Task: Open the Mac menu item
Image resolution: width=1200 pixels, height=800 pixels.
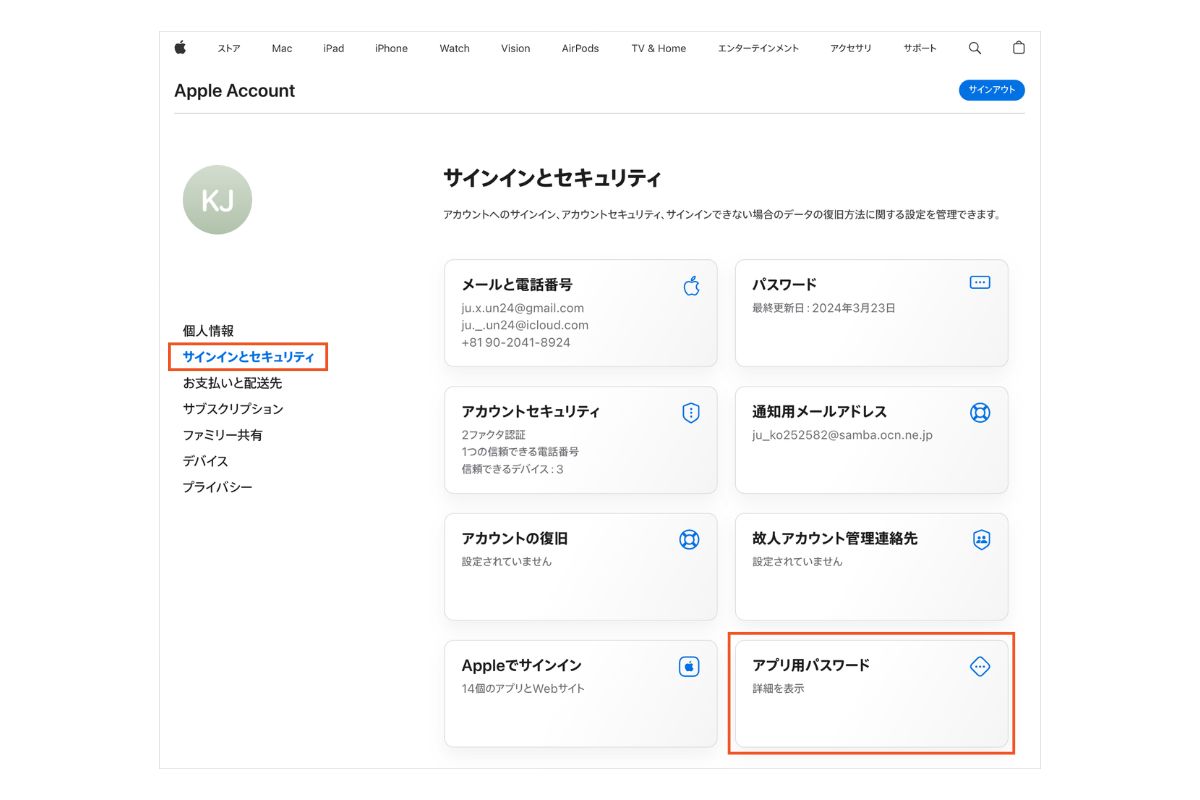Action: [x=282, y=48]
